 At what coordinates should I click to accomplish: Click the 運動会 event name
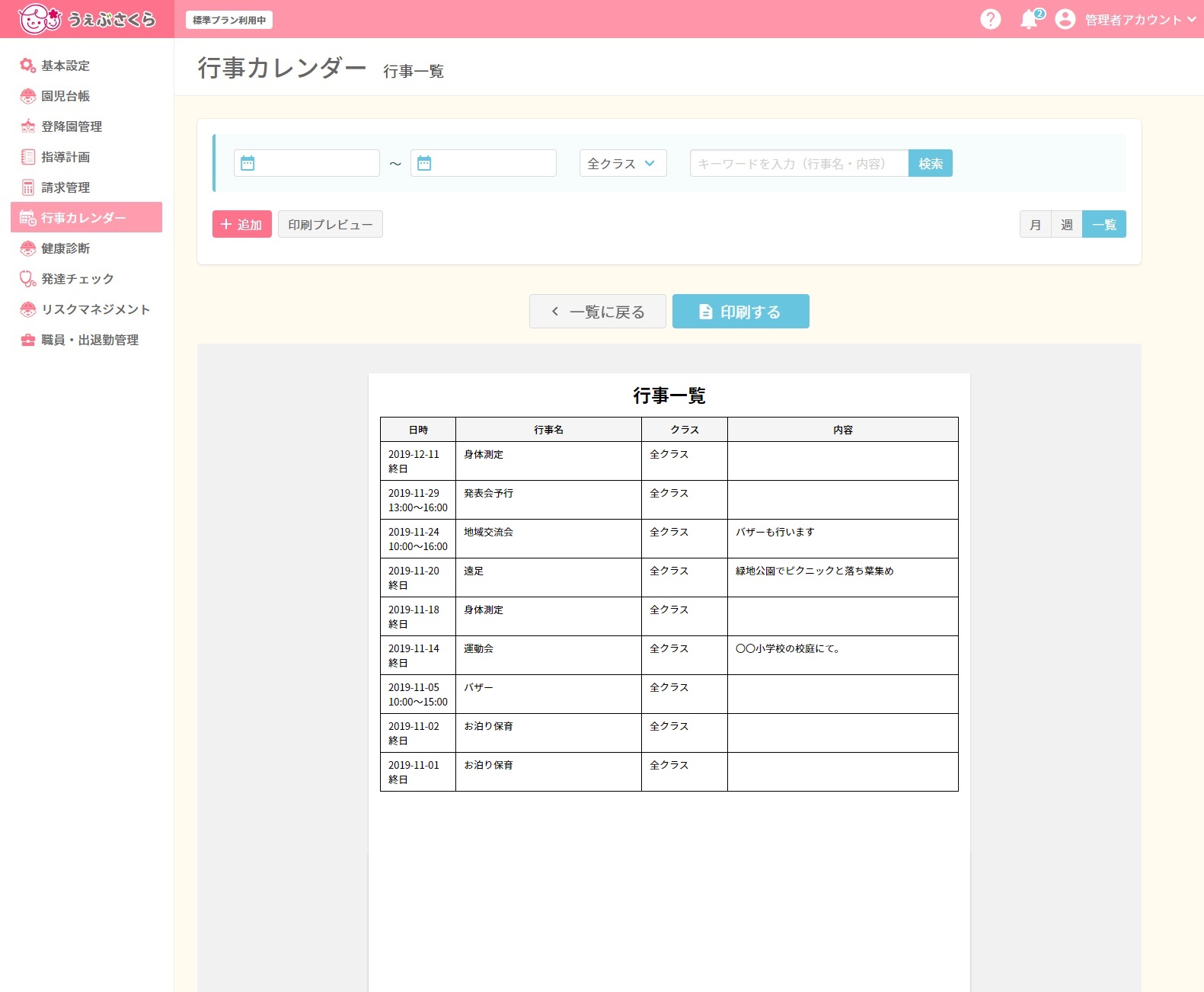click(479, 648)
